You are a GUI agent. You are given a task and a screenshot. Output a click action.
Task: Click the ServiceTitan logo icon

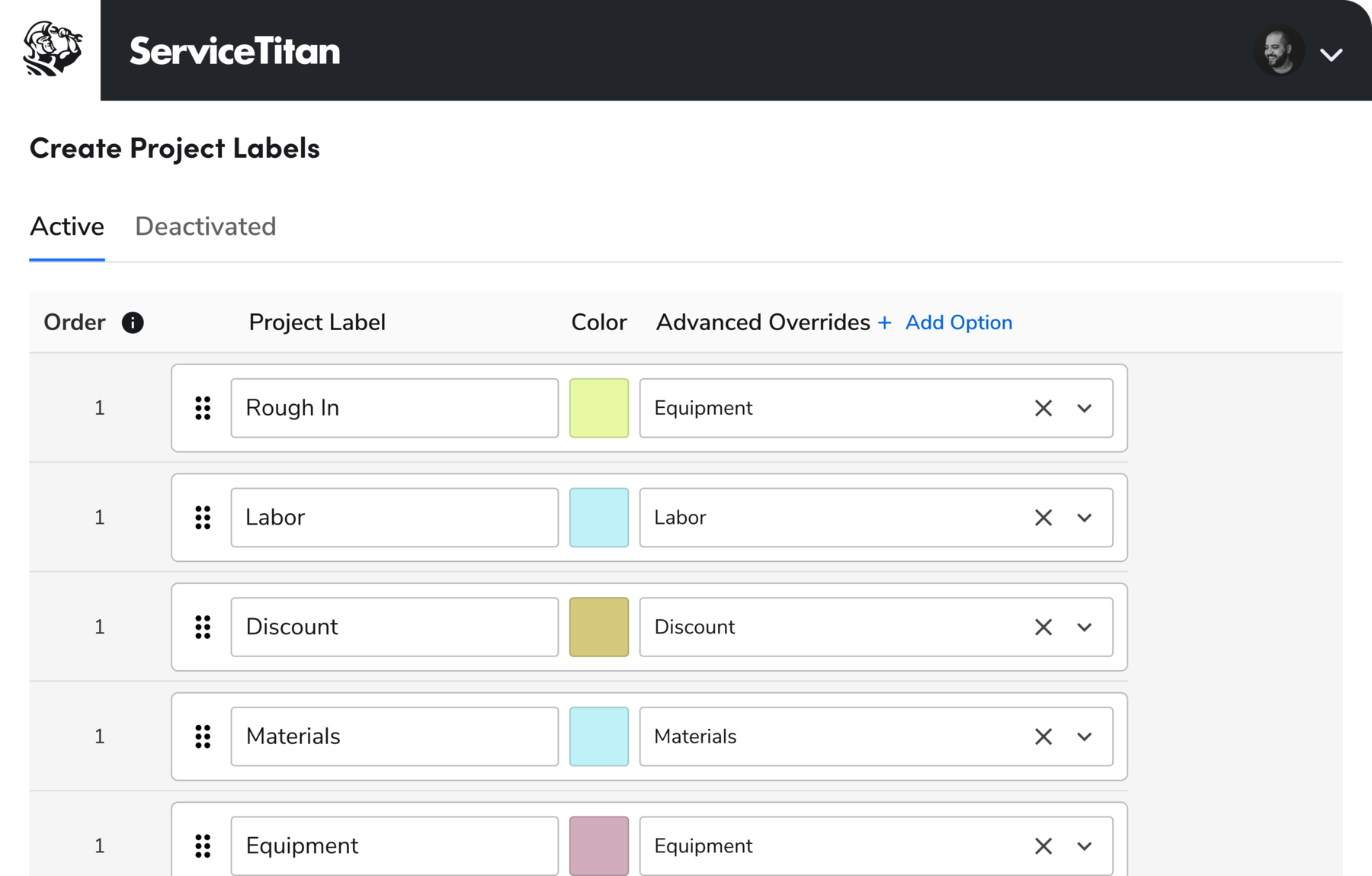pyautogui.click(x=51, y=50)
